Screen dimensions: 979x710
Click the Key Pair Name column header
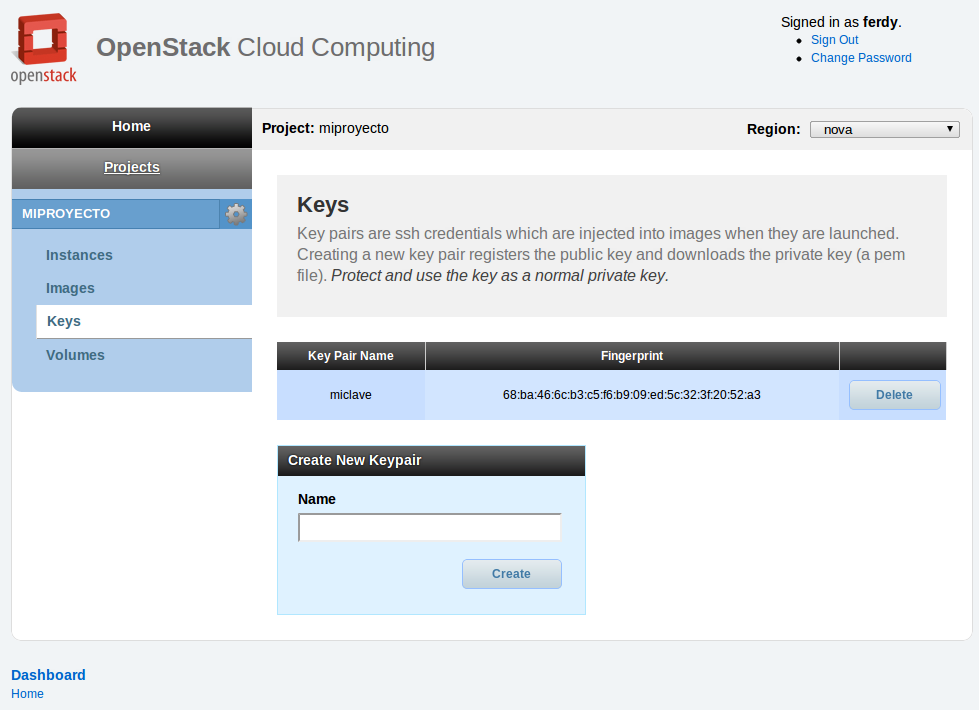(x=351, y=356)
